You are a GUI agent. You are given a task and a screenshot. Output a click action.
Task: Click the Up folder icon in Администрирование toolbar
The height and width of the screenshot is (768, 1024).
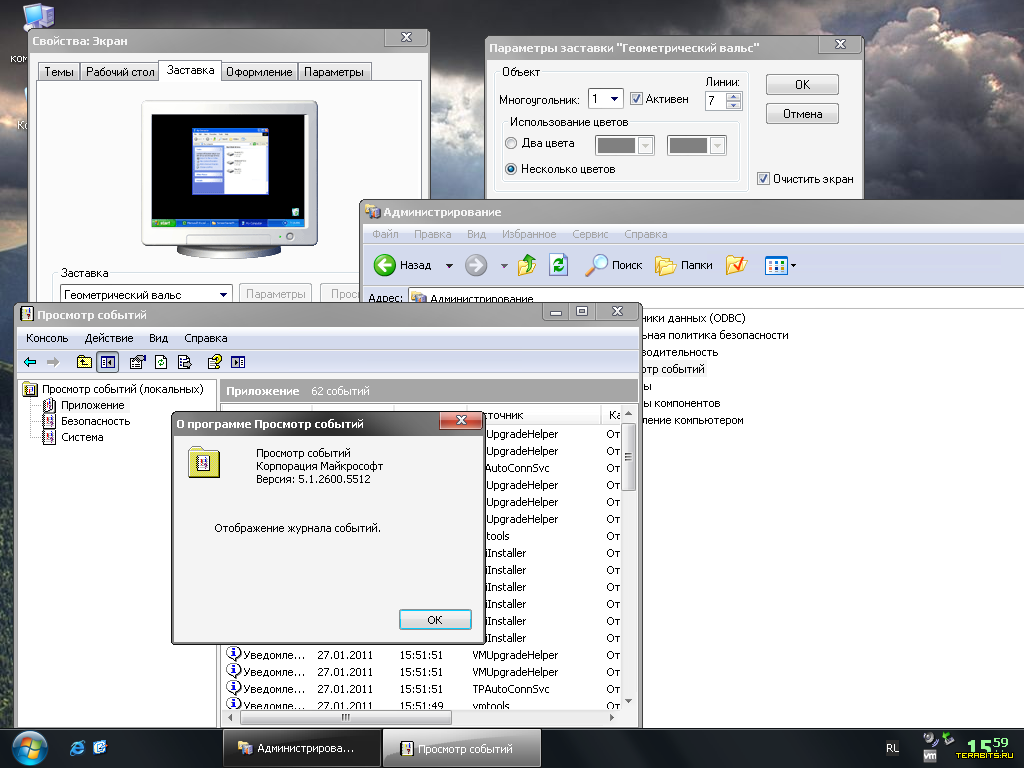(x=527, y=265)
